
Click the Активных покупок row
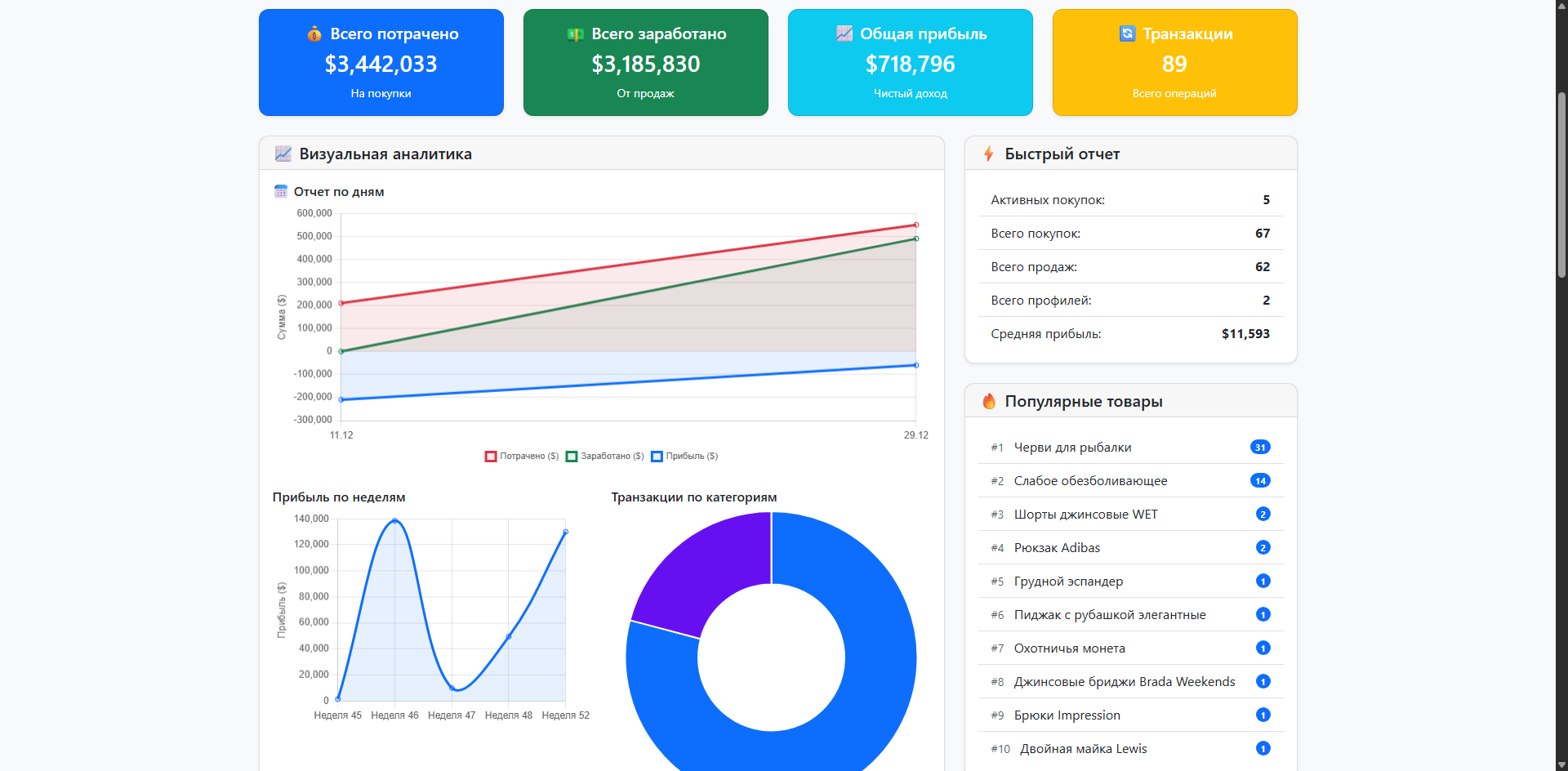[x=1131, y=200]
